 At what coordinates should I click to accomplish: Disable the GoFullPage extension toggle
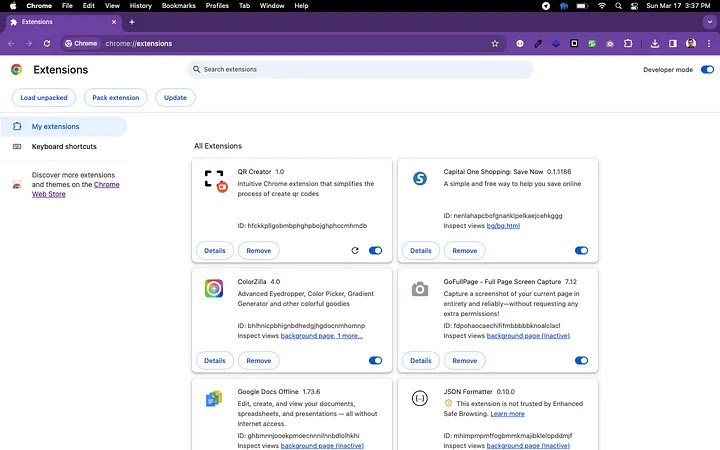(581, 360)
